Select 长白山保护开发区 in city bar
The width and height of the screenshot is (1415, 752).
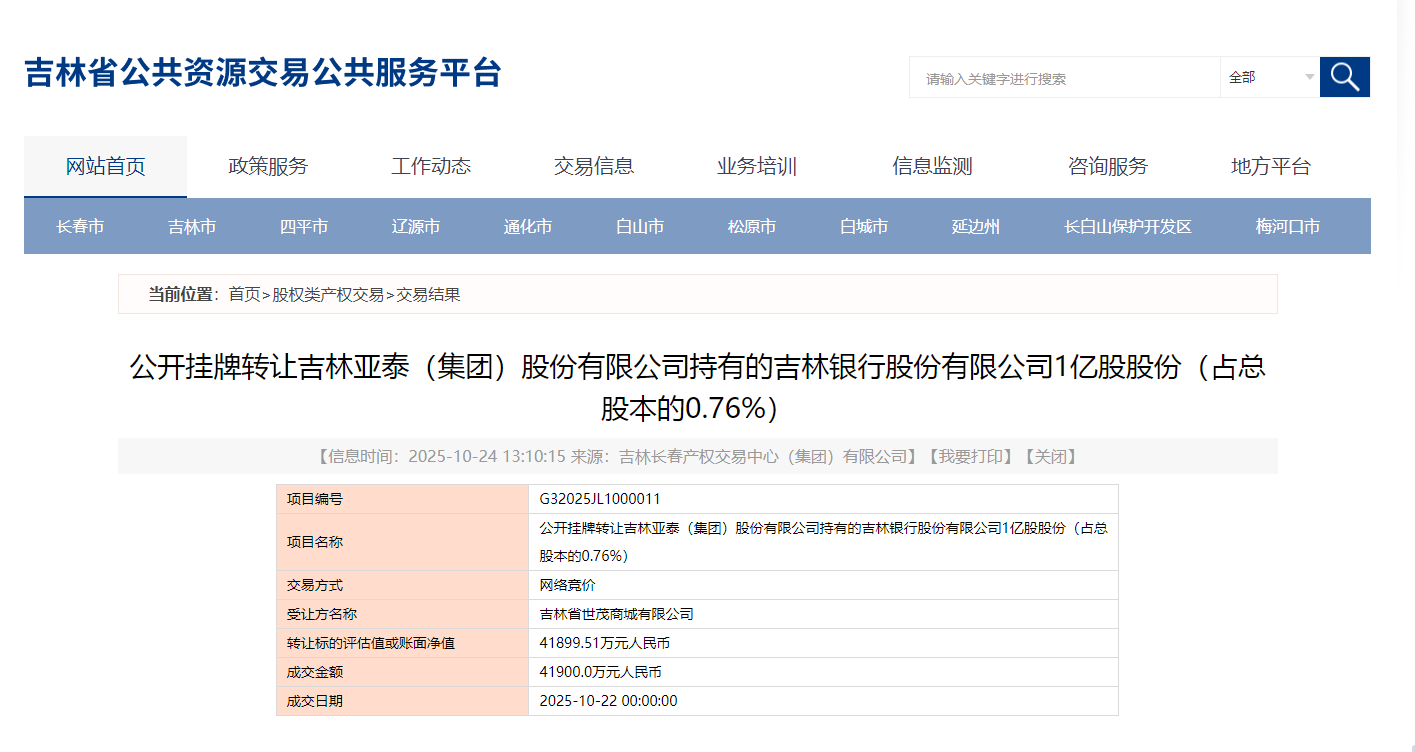[1128, 227]
